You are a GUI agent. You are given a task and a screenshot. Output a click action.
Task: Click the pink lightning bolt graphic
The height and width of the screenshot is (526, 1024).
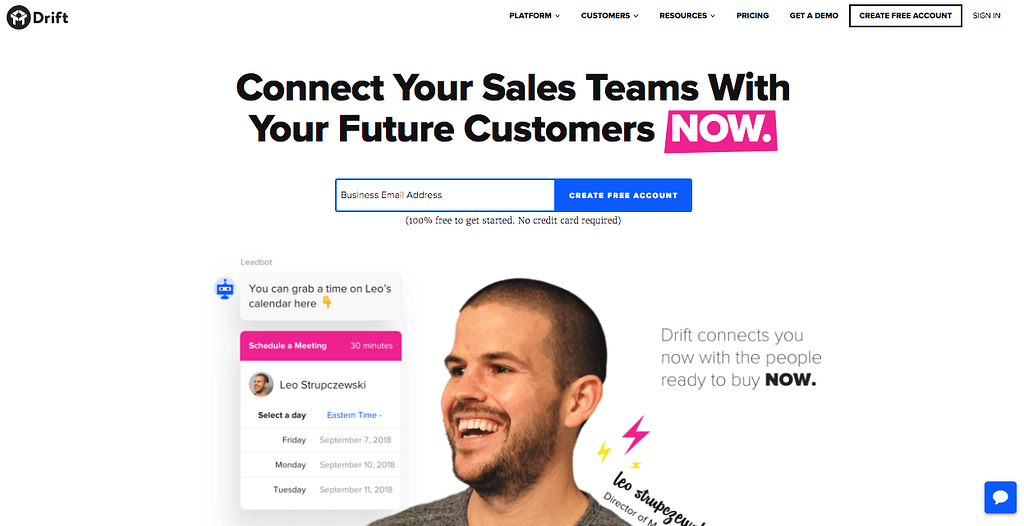point(635,435)
